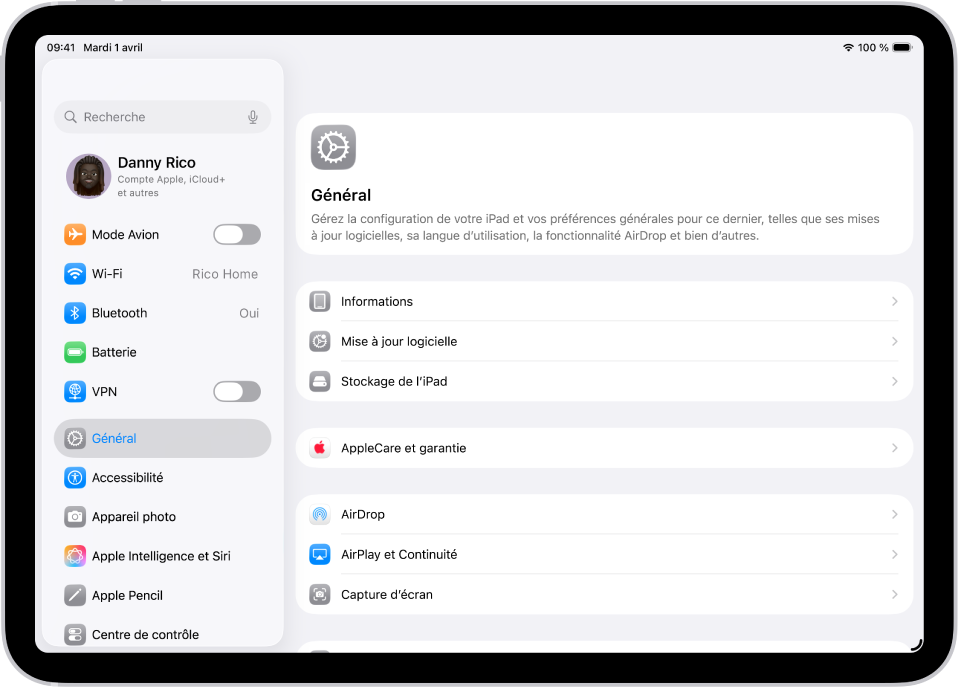Select the Wi-Fi icon in the sidebar
Image resolution: width=958 pixels, height=689 pixels.
75,273
